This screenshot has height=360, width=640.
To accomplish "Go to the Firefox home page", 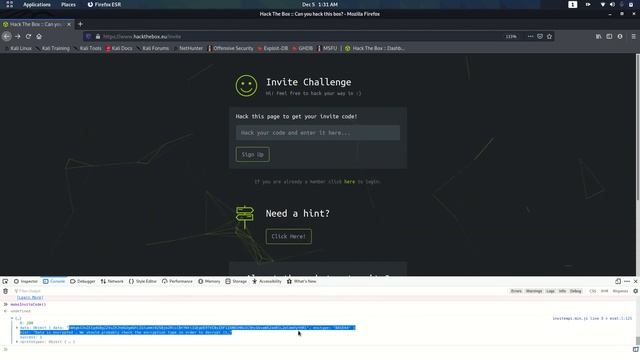I will pyautogui.click(x=39, y=36).
